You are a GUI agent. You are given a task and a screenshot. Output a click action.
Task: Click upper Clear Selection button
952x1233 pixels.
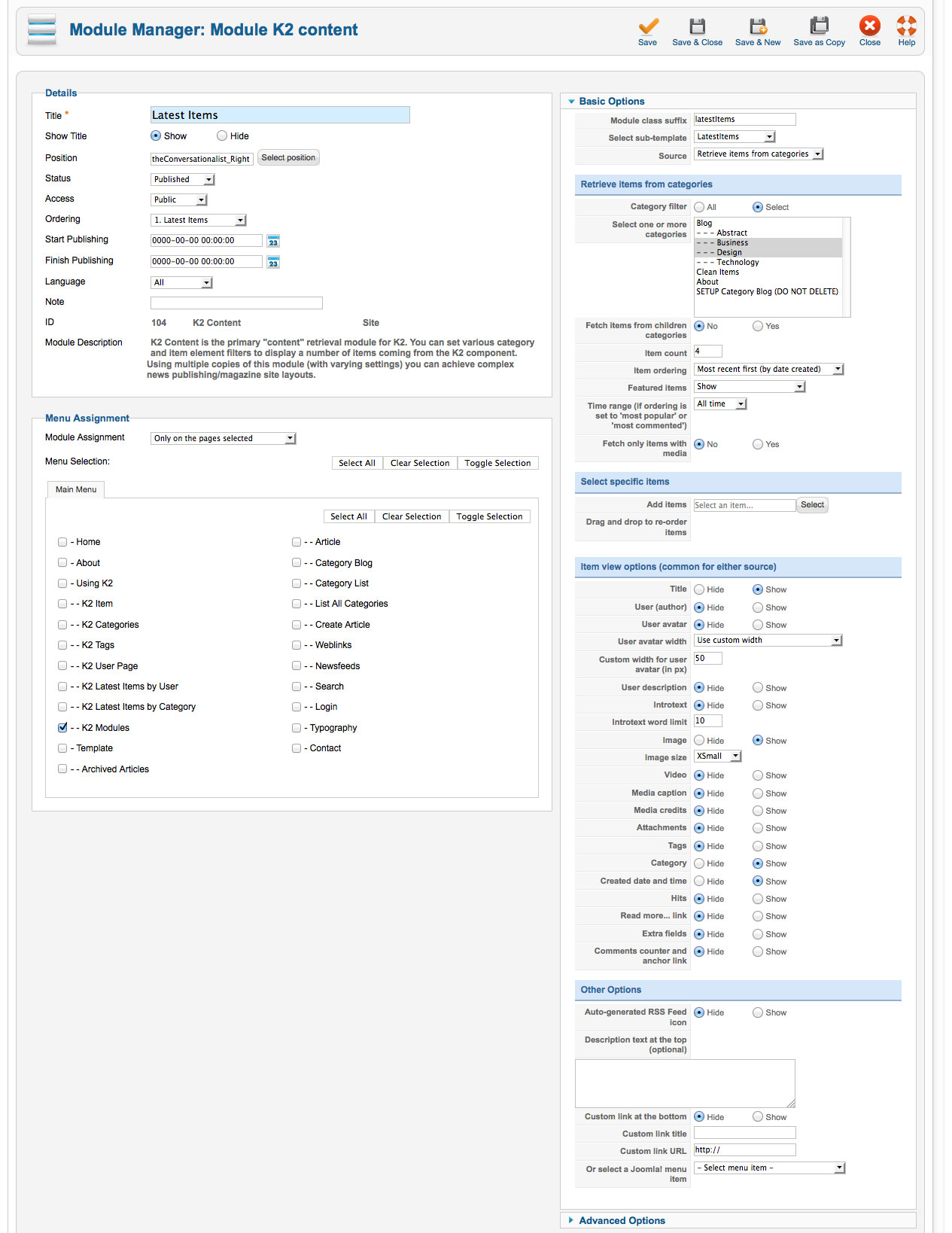tap(420, 463)
